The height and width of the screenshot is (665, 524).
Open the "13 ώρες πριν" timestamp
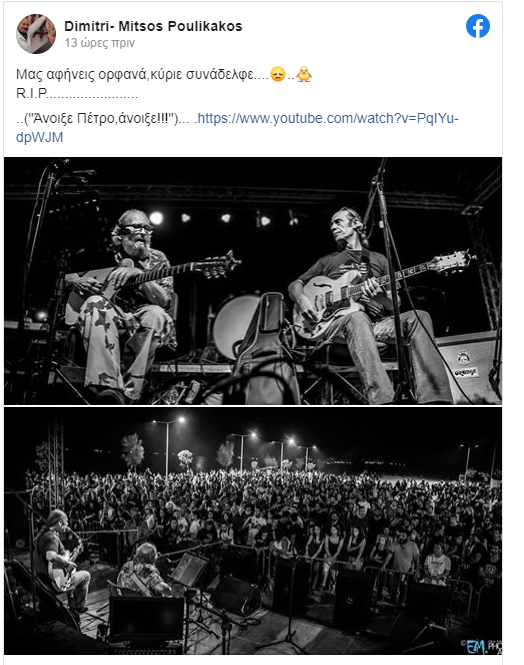[100, 43]
